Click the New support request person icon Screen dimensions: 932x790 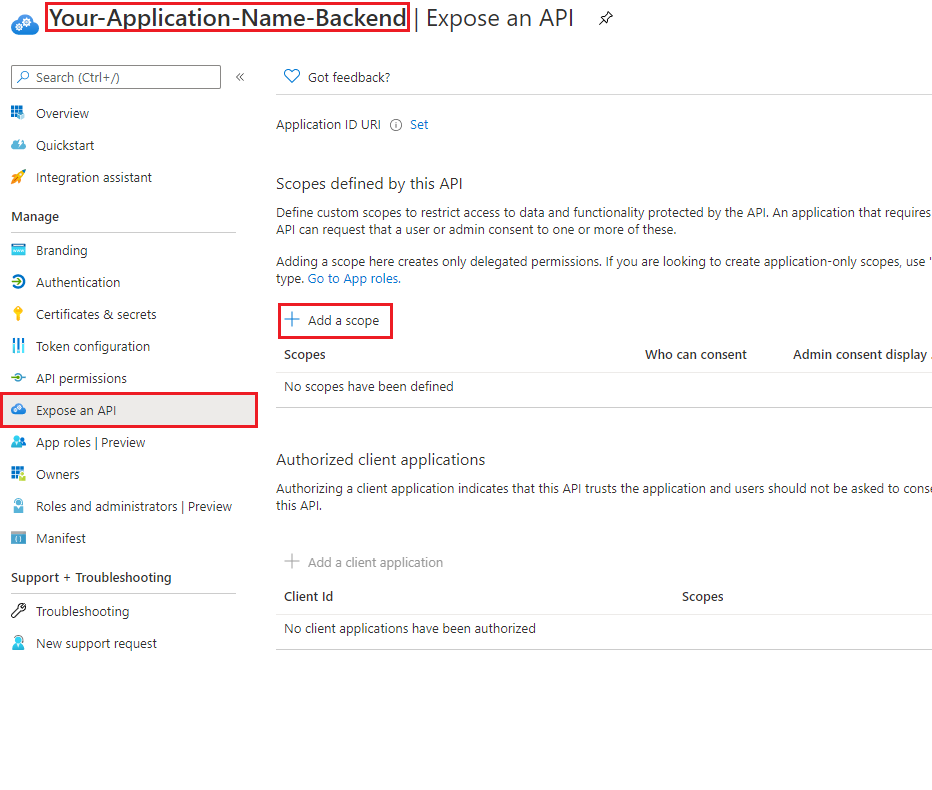[18, 643]
